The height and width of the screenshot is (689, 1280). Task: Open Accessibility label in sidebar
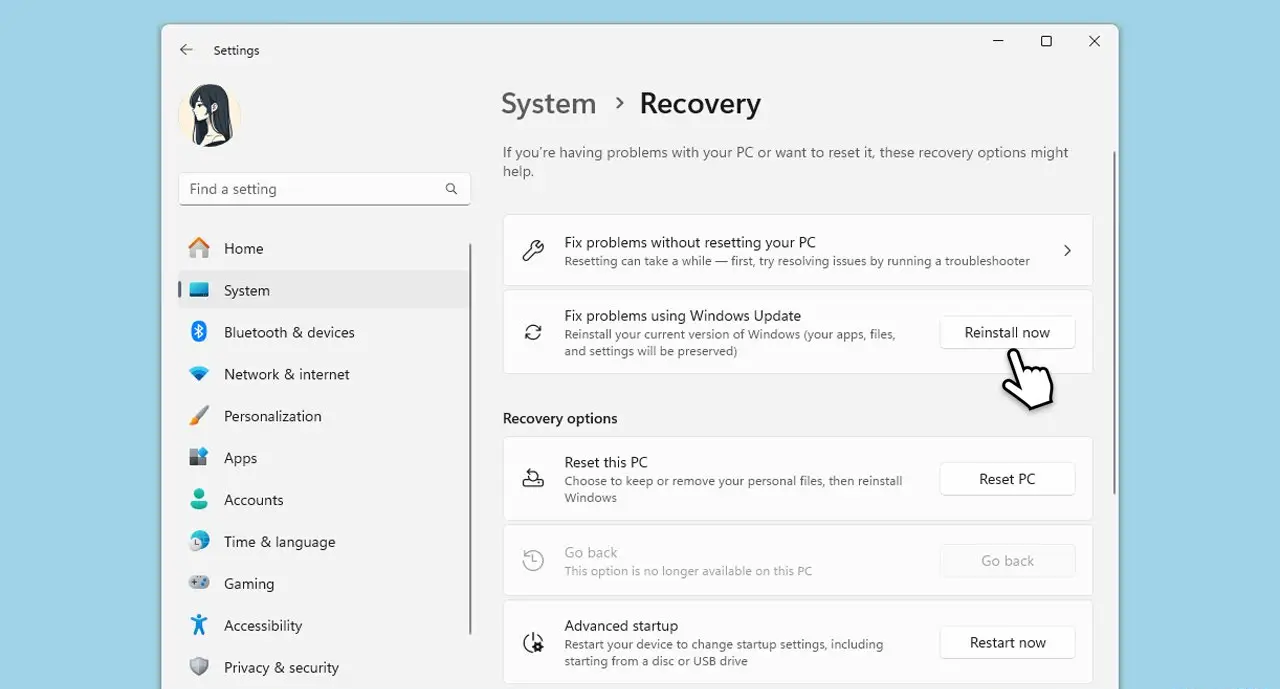coord(263,626)
